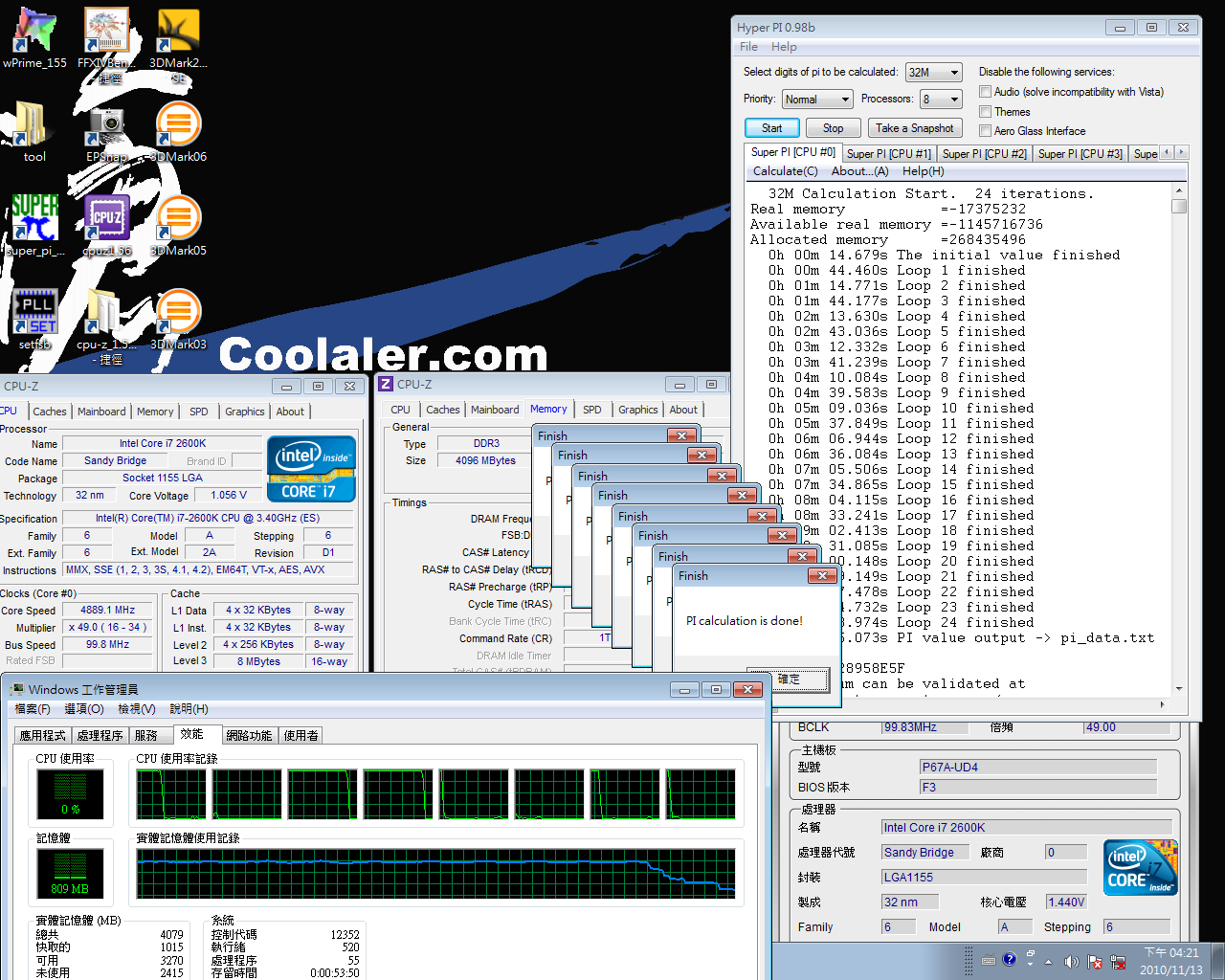1225x980 pixels.
Task: Click the 記憶體 gauge showing 809 MB
Action: [x=70, y=873]
